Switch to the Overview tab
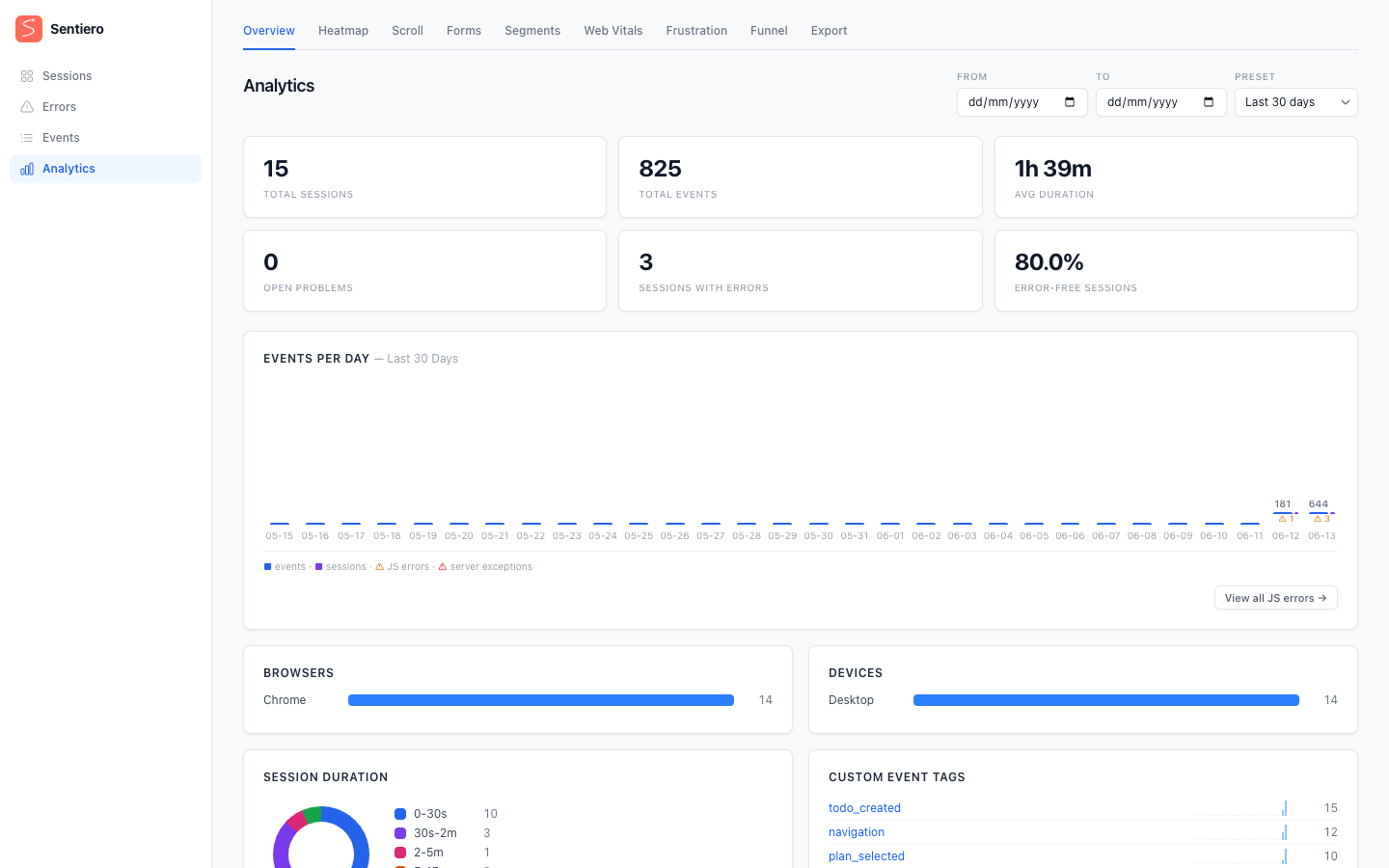 tap(269, 31)
